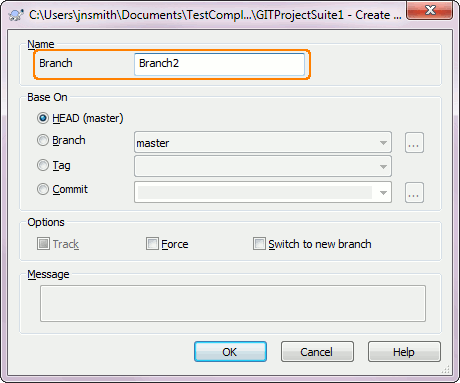Click the Cancel button
Image resolution: width=460 pixels, height=383 pixels.
(317, 352)
